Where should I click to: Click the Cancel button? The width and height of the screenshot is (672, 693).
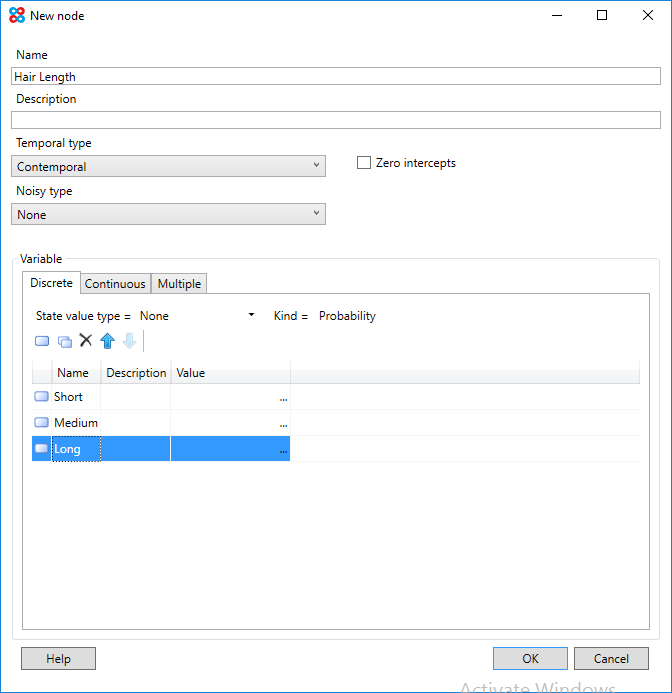[611, 658]
